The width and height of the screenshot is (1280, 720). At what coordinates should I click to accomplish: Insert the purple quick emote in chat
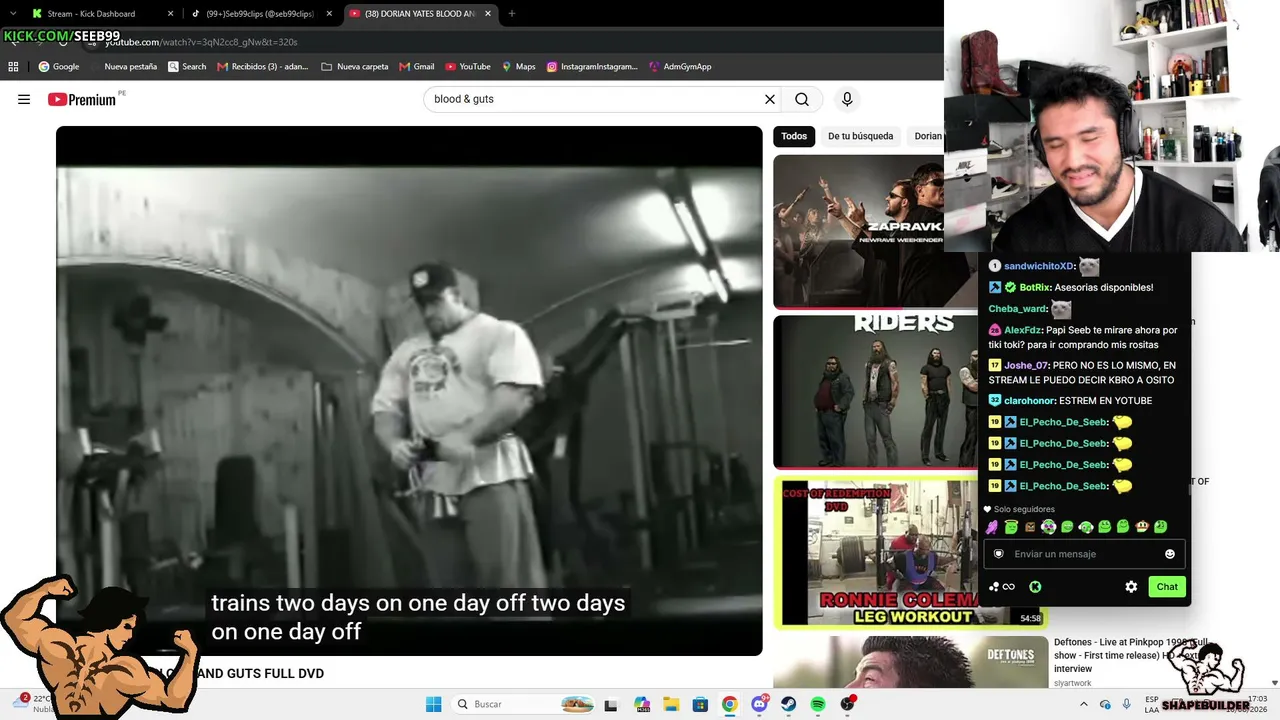click(x=992, y=527)
